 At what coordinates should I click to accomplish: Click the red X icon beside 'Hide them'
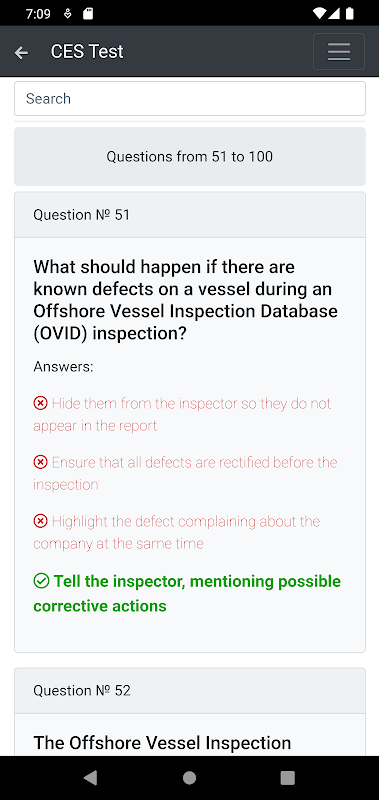tap(40, 404)
